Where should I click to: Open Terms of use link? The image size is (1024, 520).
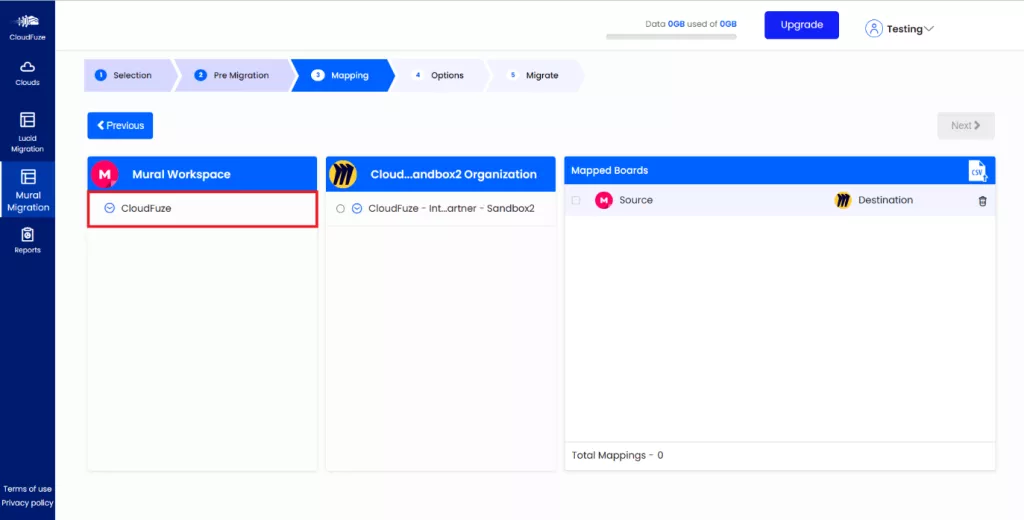pyautogui.click(x=27, y=489)
